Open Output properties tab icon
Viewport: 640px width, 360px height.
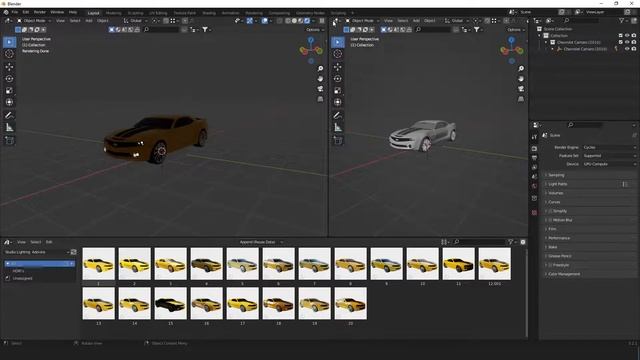pyautogui.click(x=534, y=158)
